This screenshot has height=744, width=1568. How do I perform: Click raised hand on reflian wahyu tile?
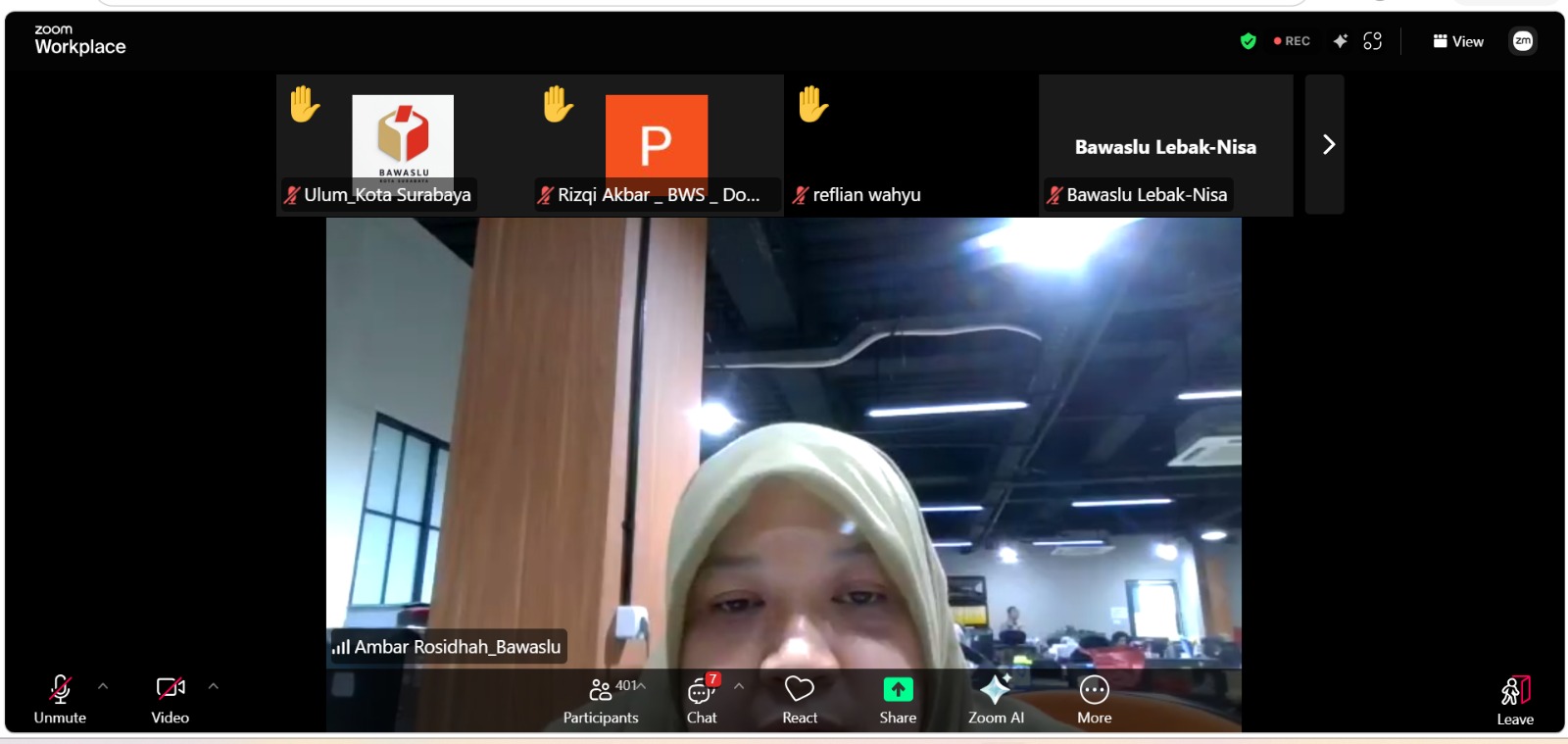tap(813, 104)
